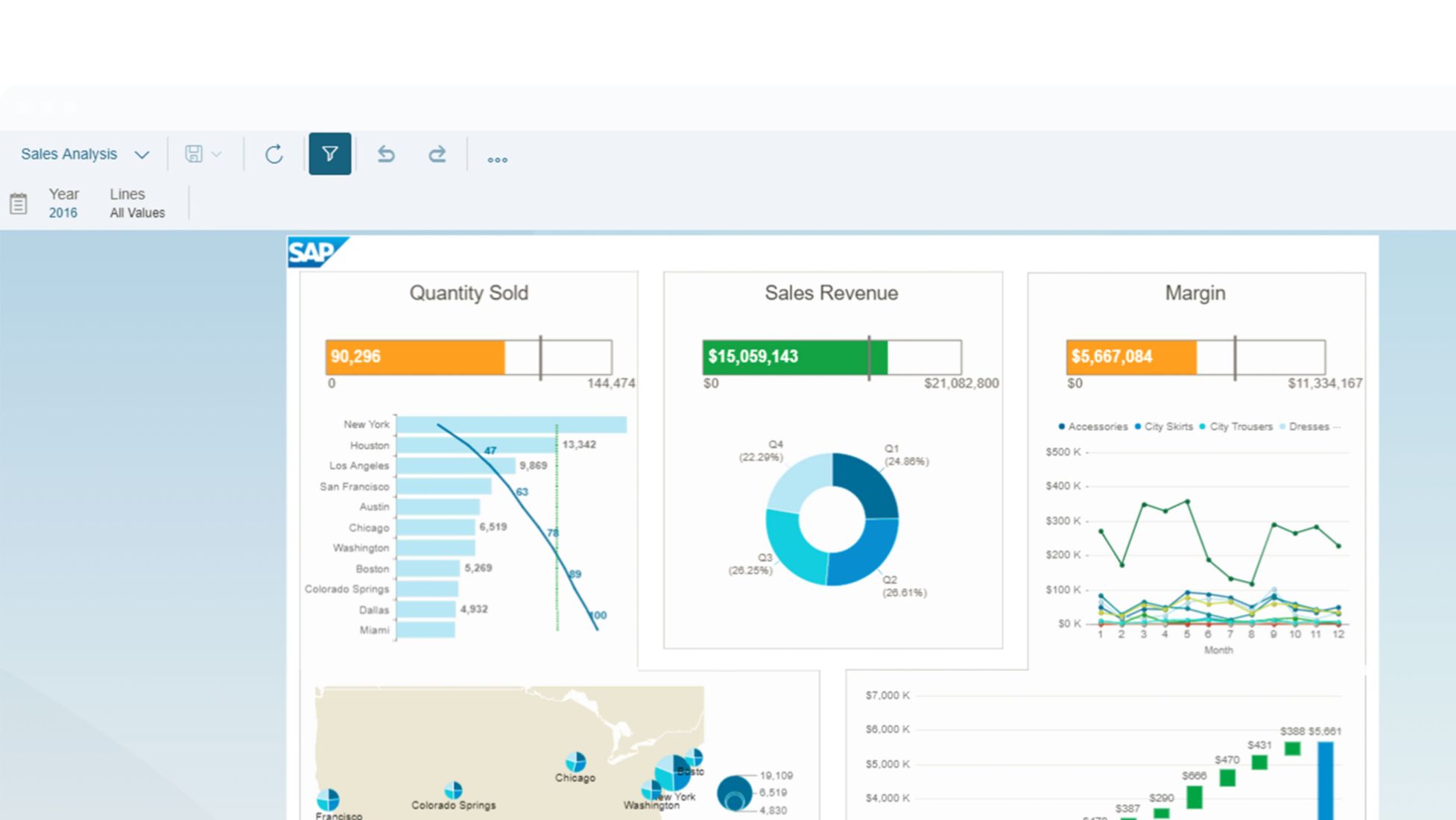Click the undo arrow icon
This screenshot has height=820, width=1456.
[x=386, y=154]
